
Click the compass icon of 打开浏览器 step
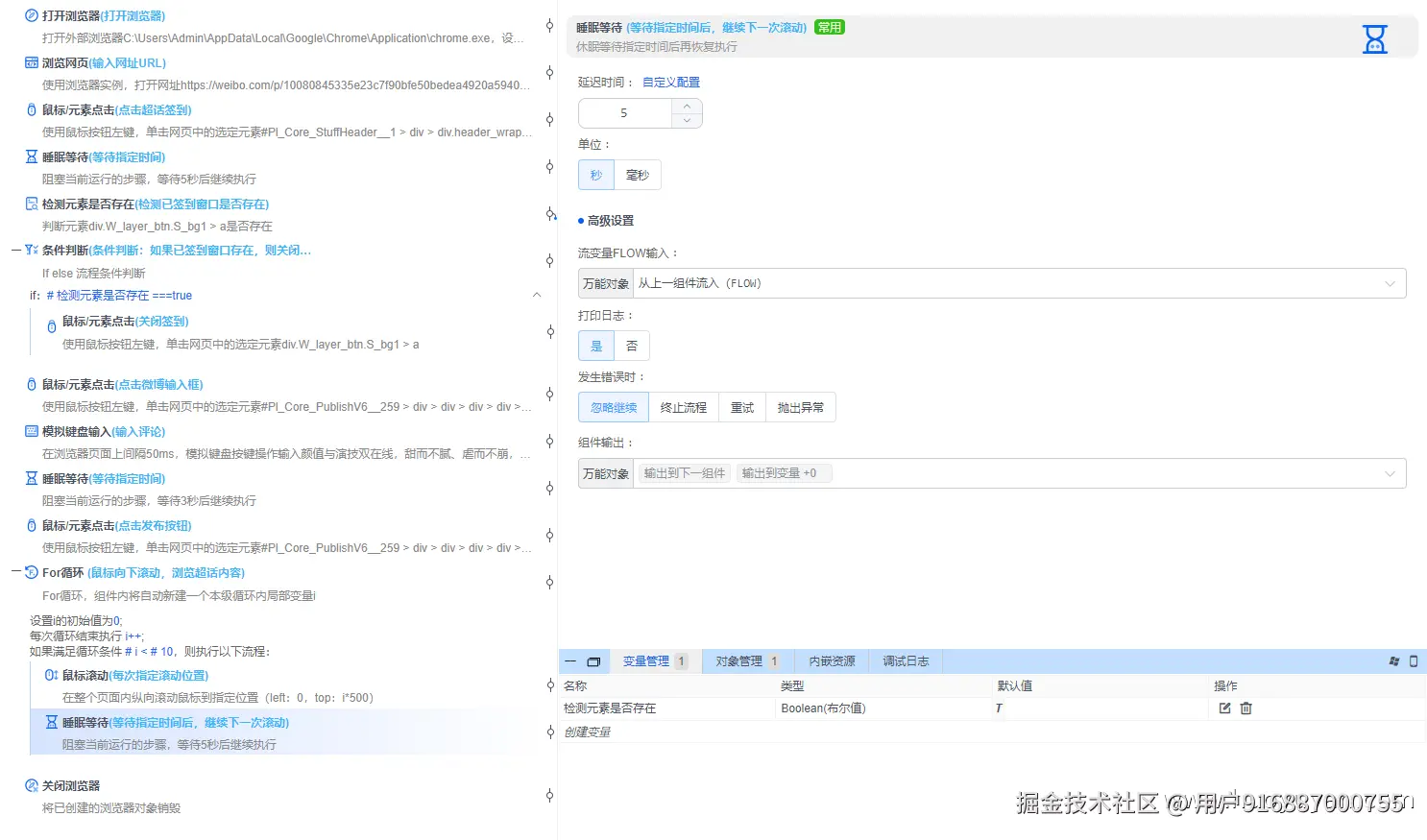(x=32, y=16)
